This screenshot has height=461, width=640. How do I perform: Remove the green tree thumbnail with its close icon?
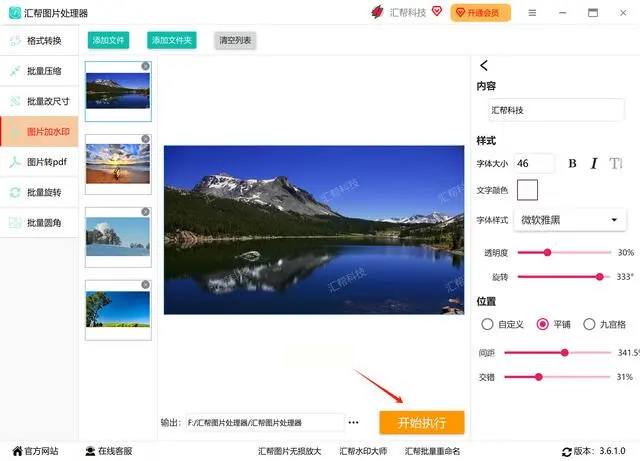click(x=145, y=284)
